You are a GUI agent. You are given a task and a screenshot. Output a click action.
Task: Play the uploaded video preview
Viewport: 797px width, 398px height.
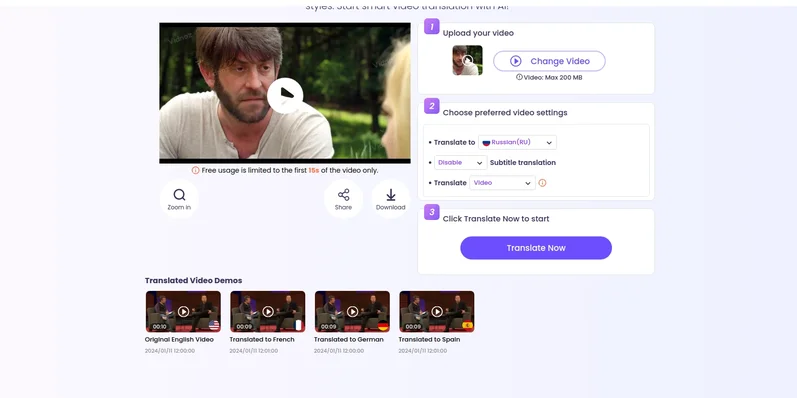(285, 95)
